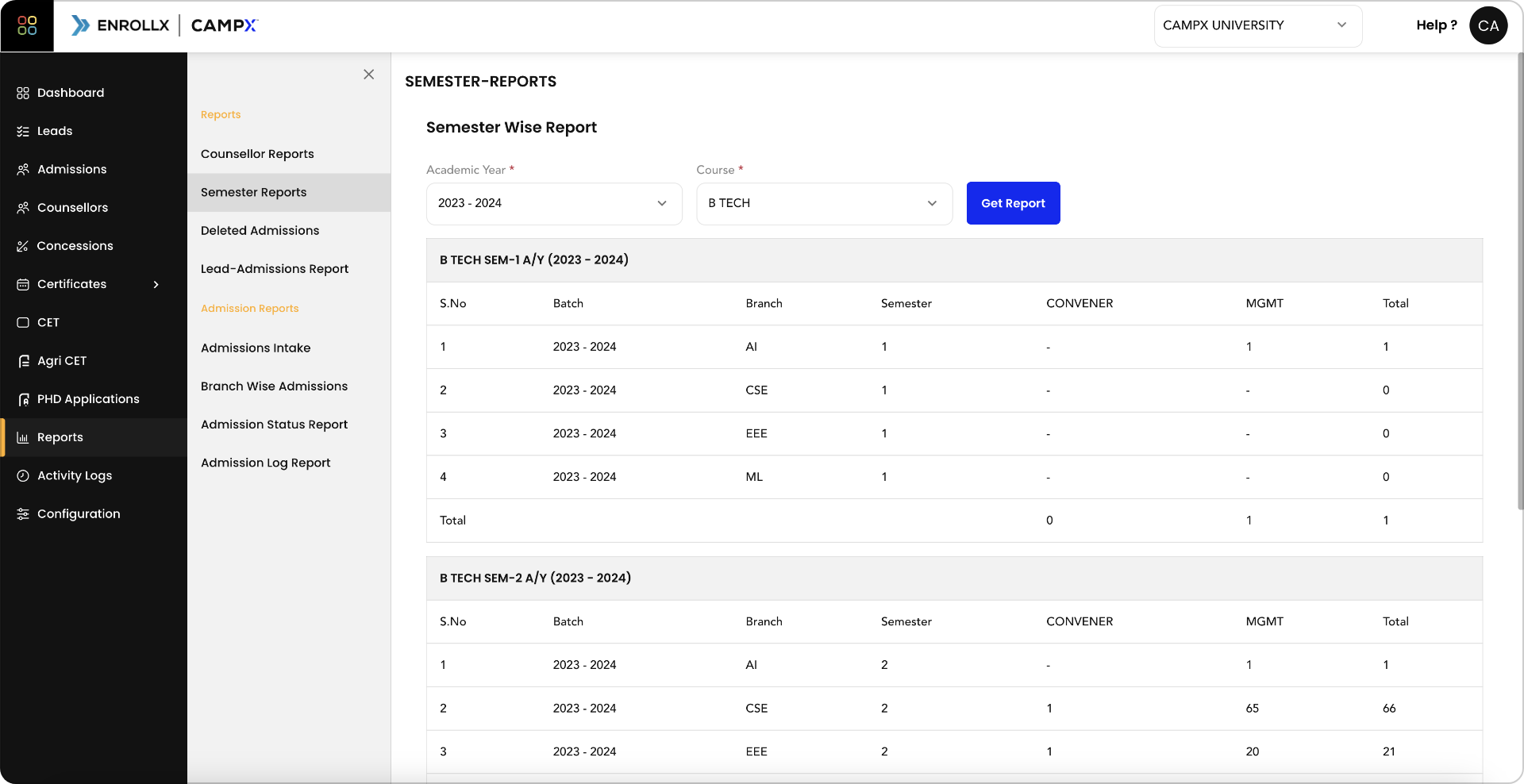Click the Concessions percent icon
The width and height of the screenshot is (1524, 784).
23,246
